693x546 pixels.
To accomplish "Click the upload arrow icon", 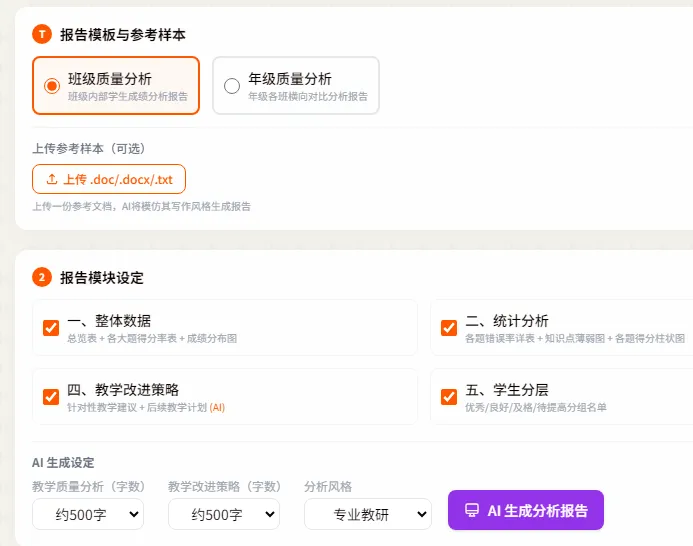I will [x=52, y=179].
